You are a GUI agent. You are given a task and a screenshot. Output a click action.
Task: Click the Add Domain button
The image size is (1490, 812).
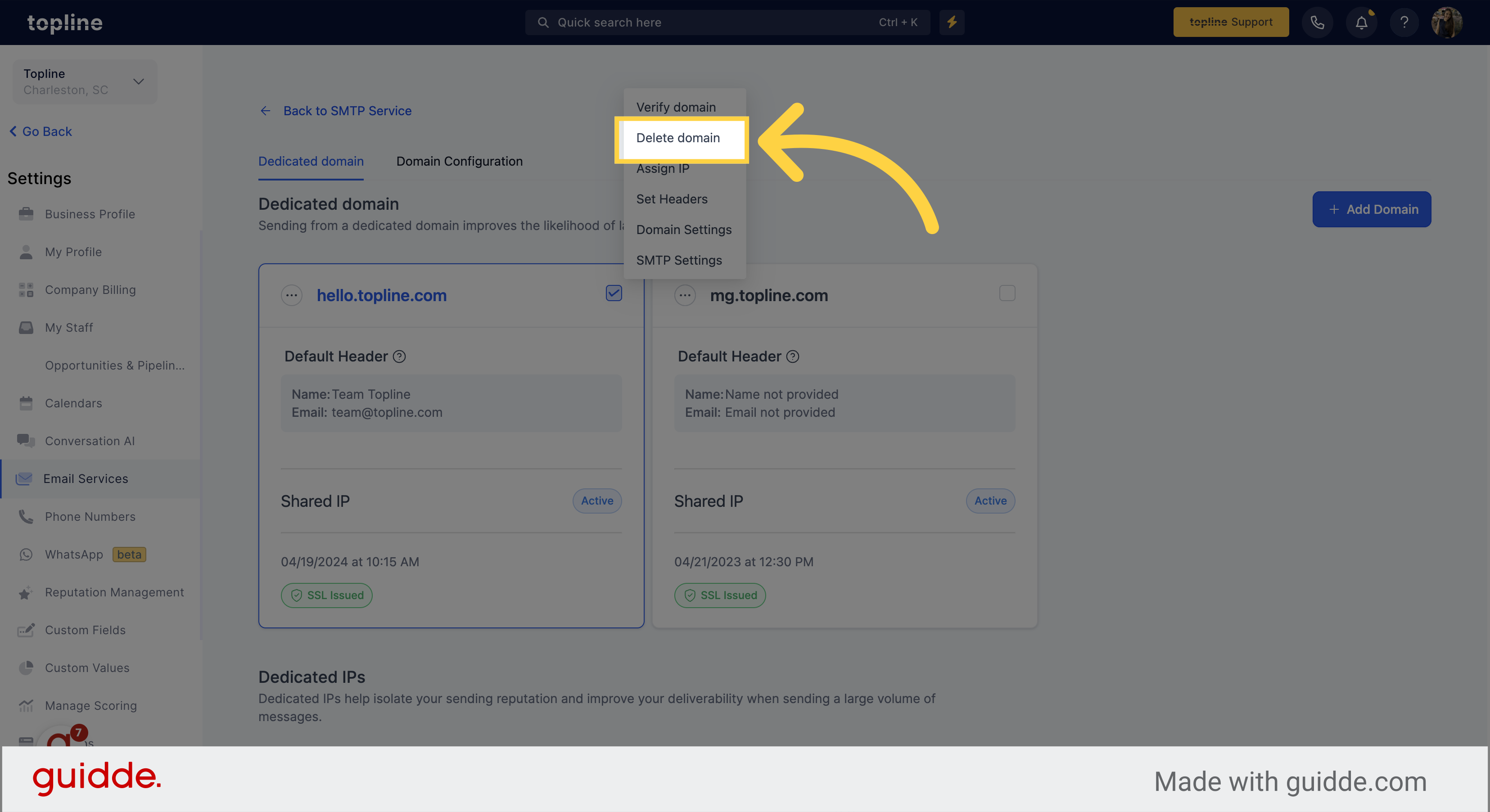click(1373, 209)
